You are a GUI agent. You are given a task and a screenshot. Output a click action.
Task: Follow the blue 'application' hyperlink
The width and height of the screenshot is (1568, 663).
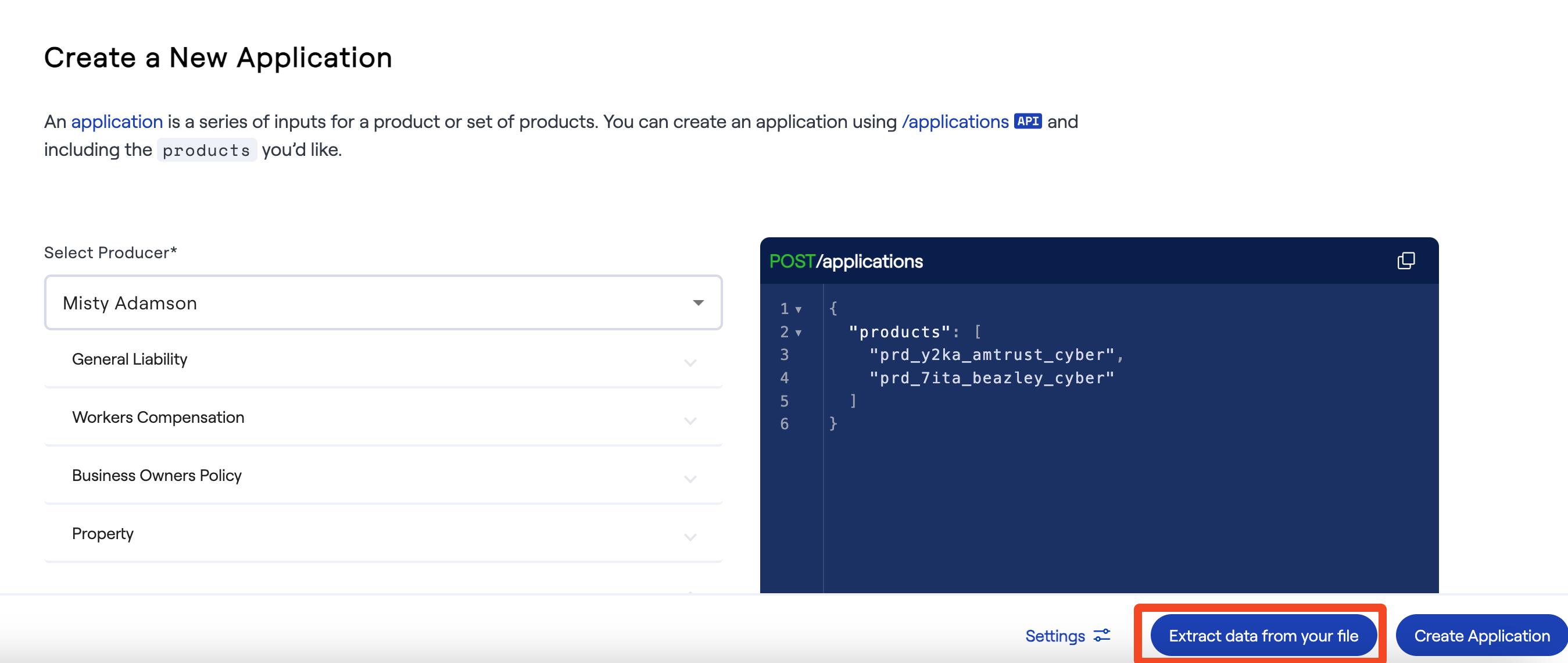[x=117, y=122]
